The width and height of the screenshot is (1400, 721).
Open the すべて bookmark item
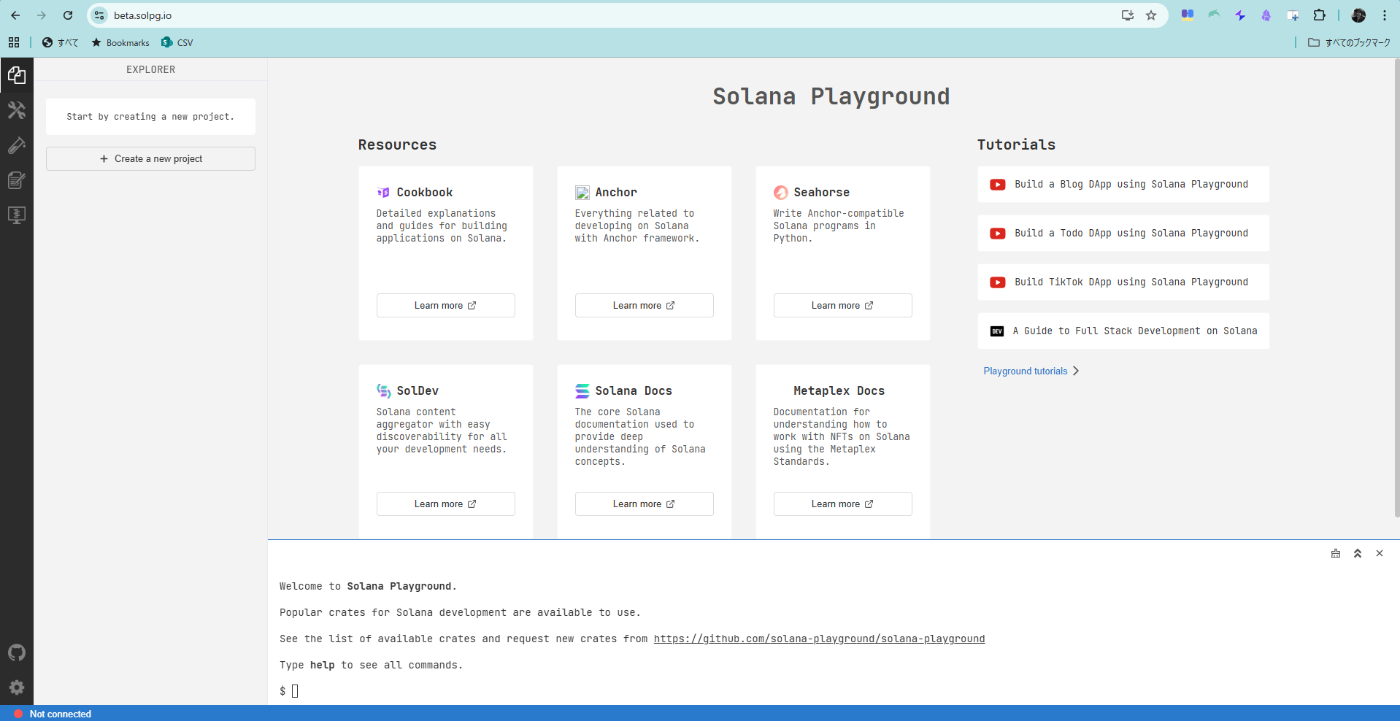pyautogui.click(x=60, y=42)
